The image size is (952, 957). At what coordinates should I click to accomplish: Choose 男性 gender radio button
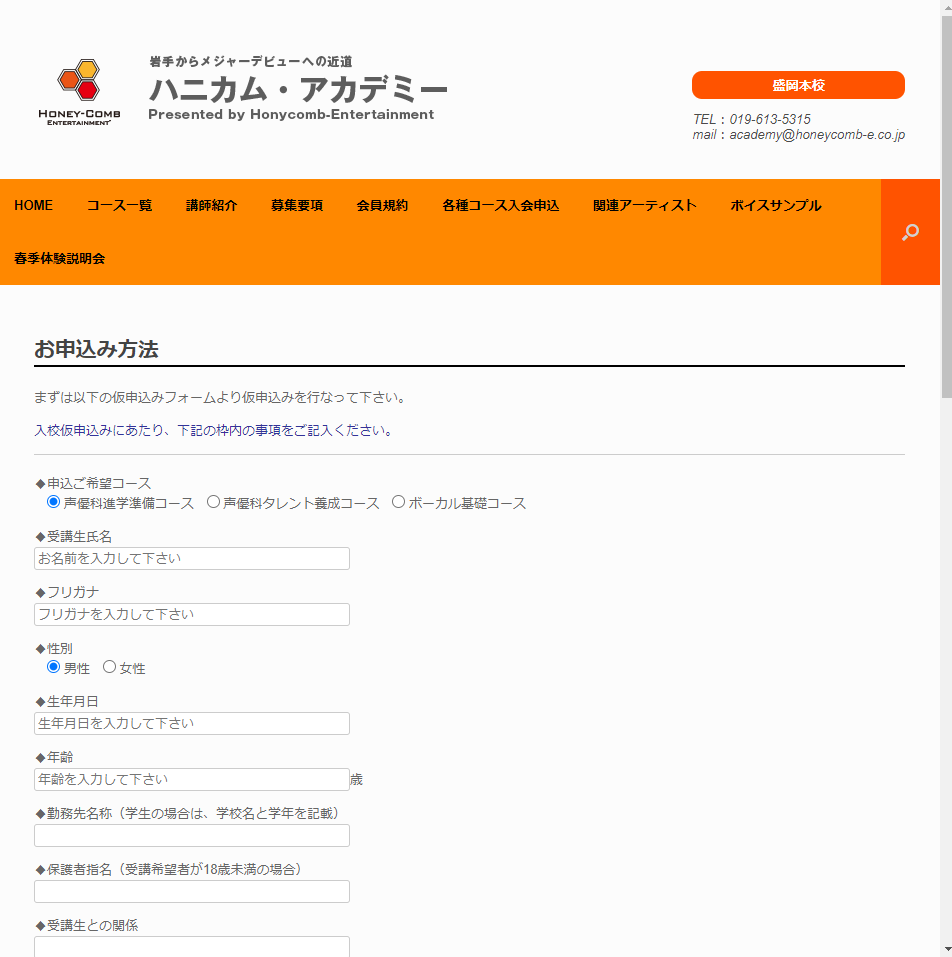tap(54, 667)
